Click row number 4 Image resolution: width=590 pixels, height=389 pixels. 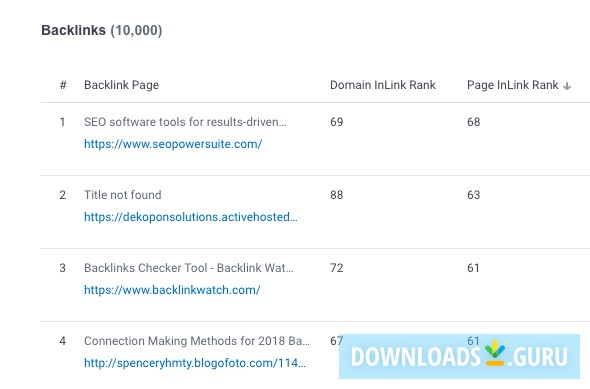[62, 341]
